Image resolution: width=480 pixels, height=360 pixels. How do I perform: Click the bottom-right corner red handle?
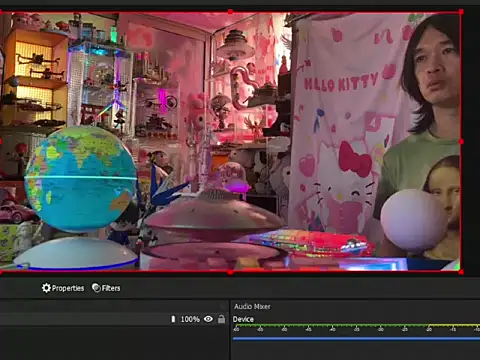point(461,272)
